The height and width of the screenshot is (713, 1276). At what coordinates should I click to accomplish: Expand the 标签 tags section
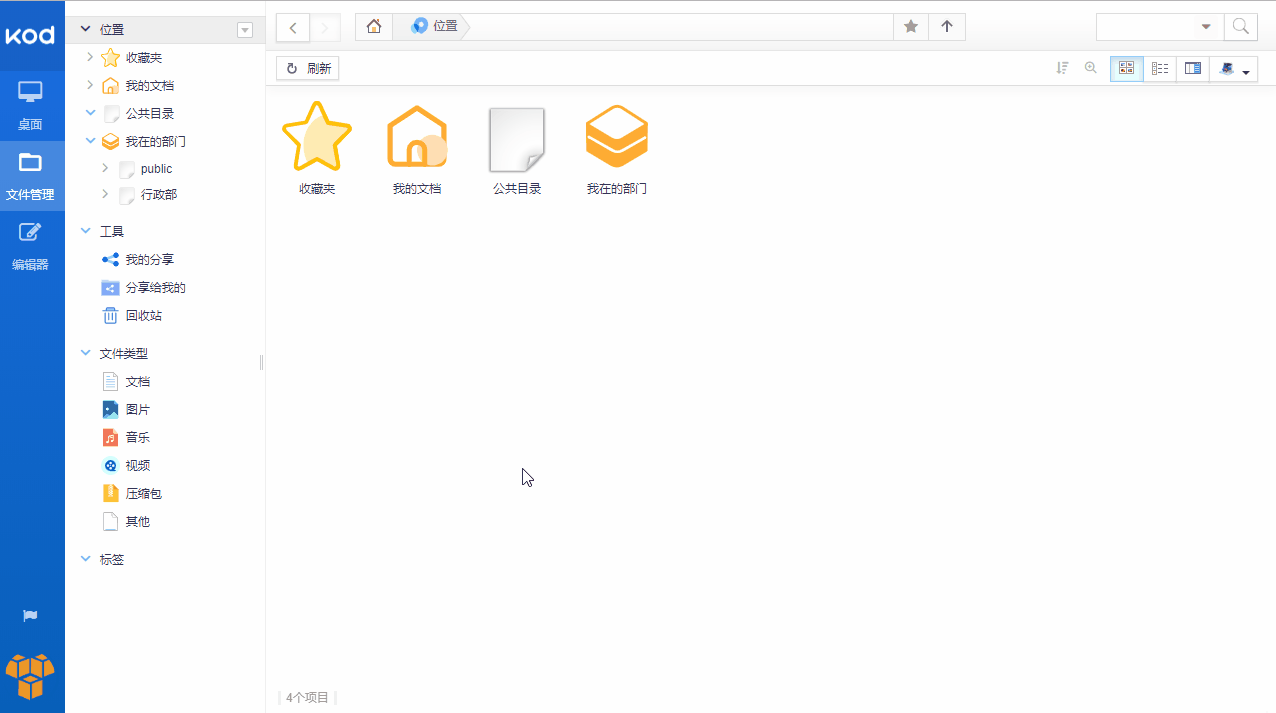[x=85, y=559]
